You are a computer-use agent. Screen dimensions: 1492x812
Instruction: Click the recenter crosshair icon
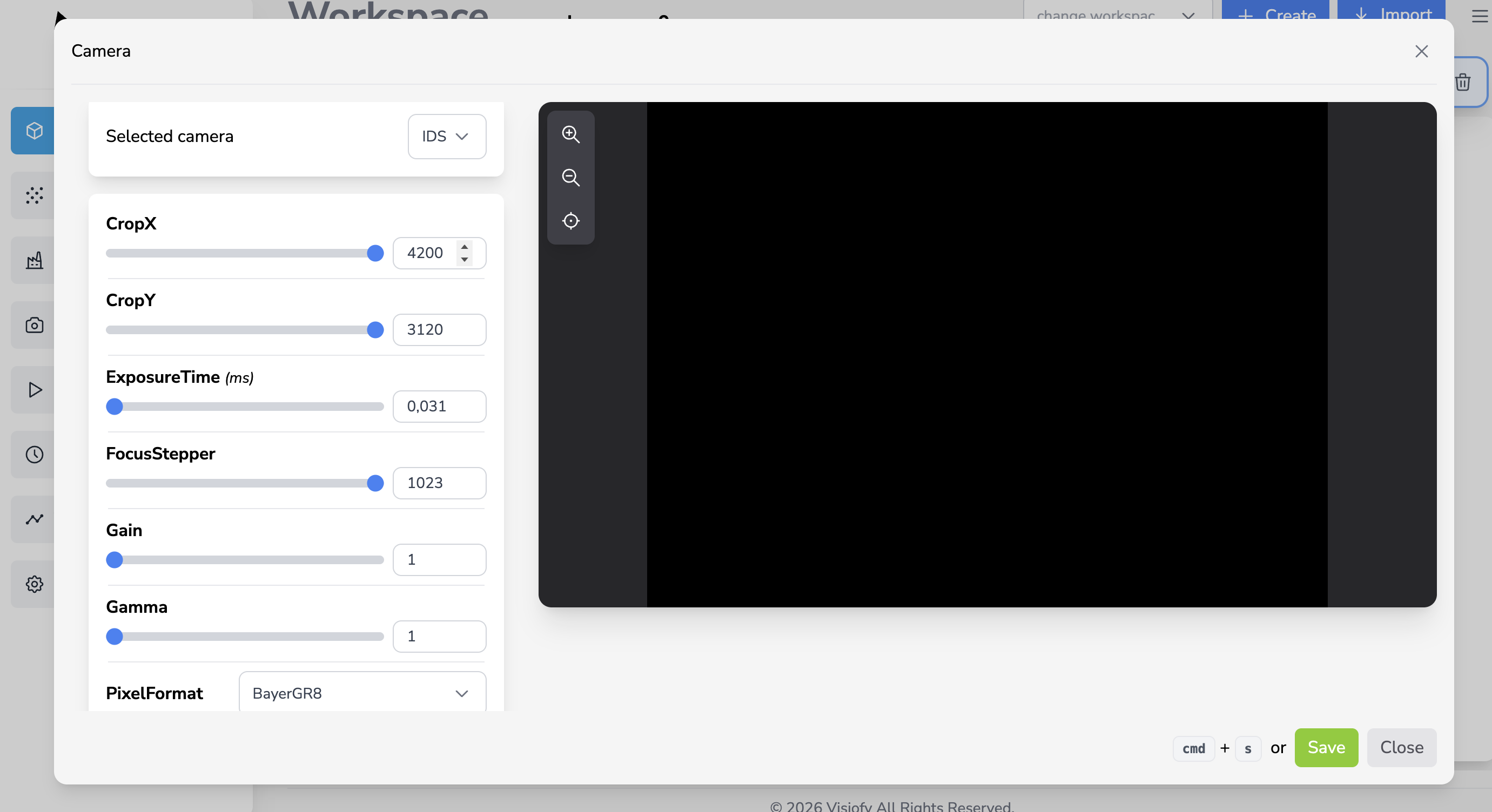coord(570,220)
